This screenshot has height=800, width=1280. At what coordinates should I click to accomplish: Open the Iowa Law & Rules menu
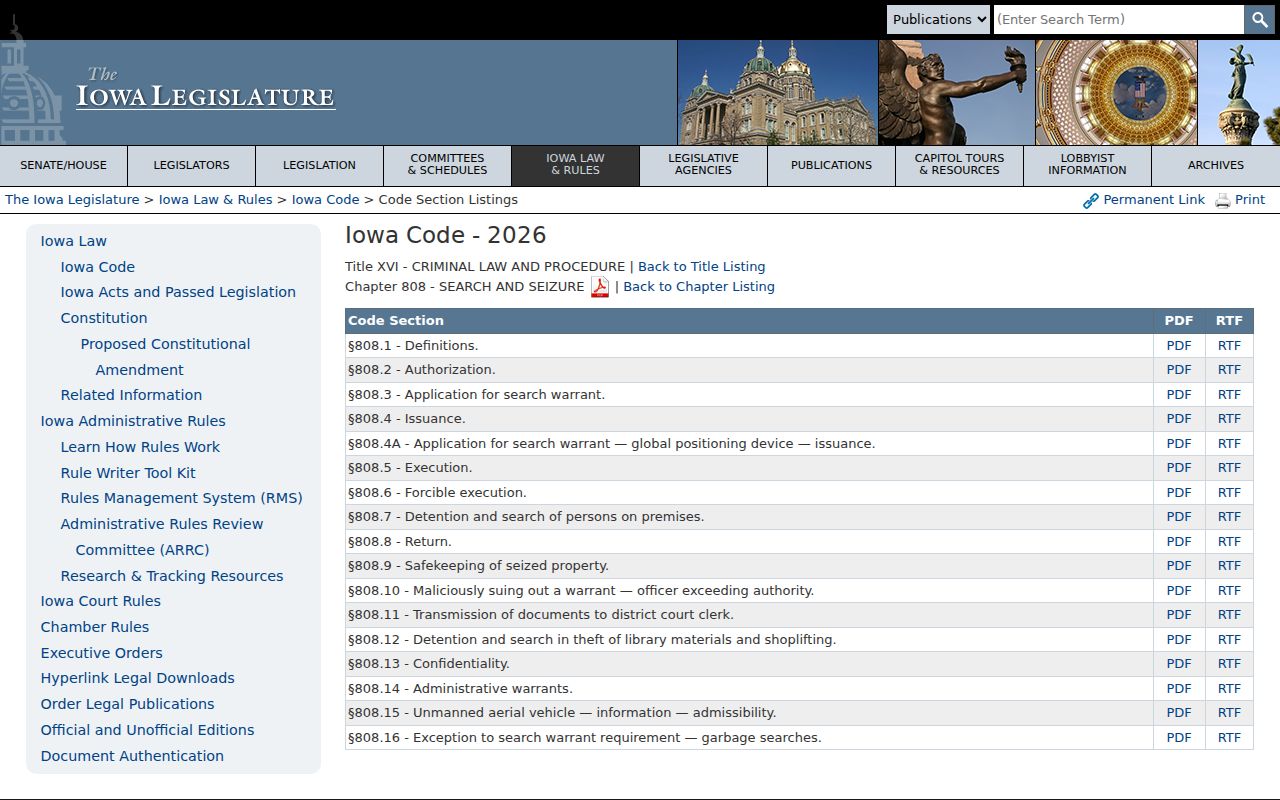pyautogui.click(x=575, y=166)
